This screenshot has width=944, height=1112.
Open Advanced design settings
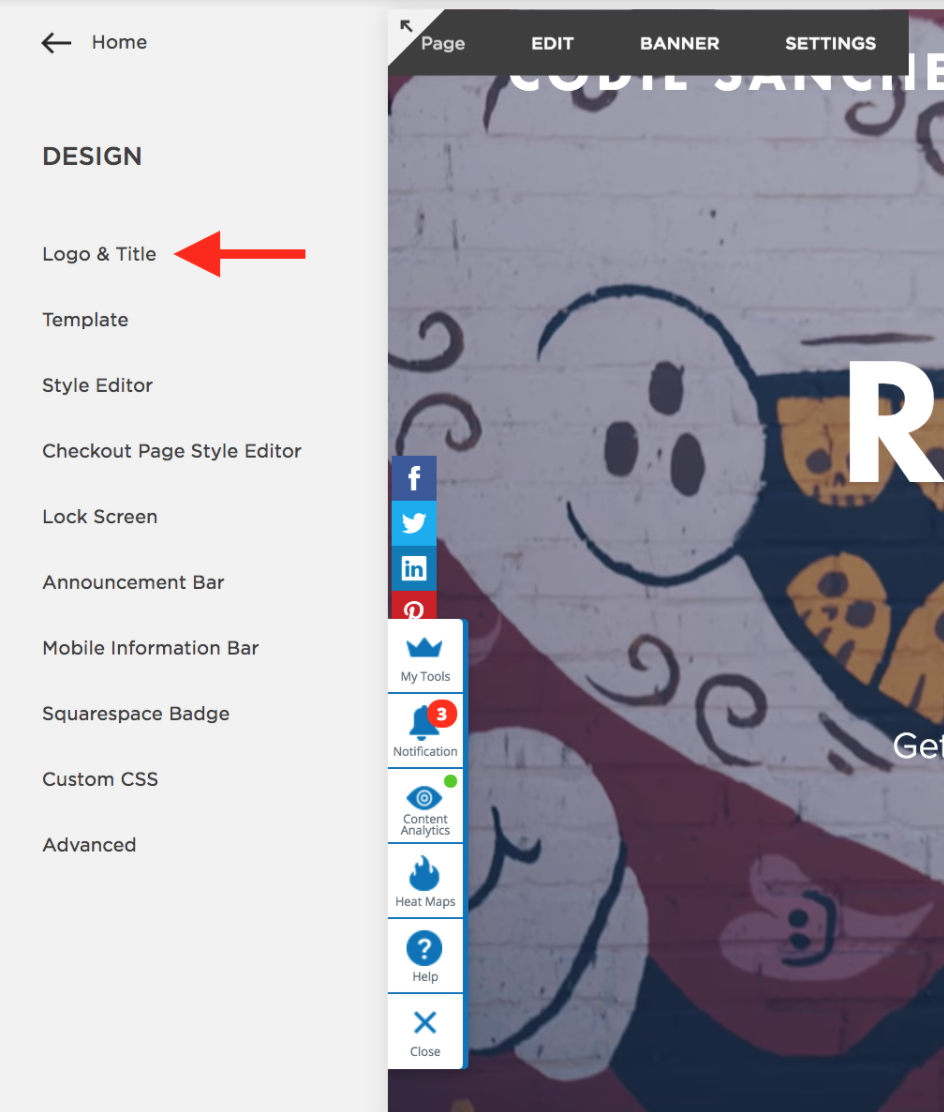[x=89, y=845]
